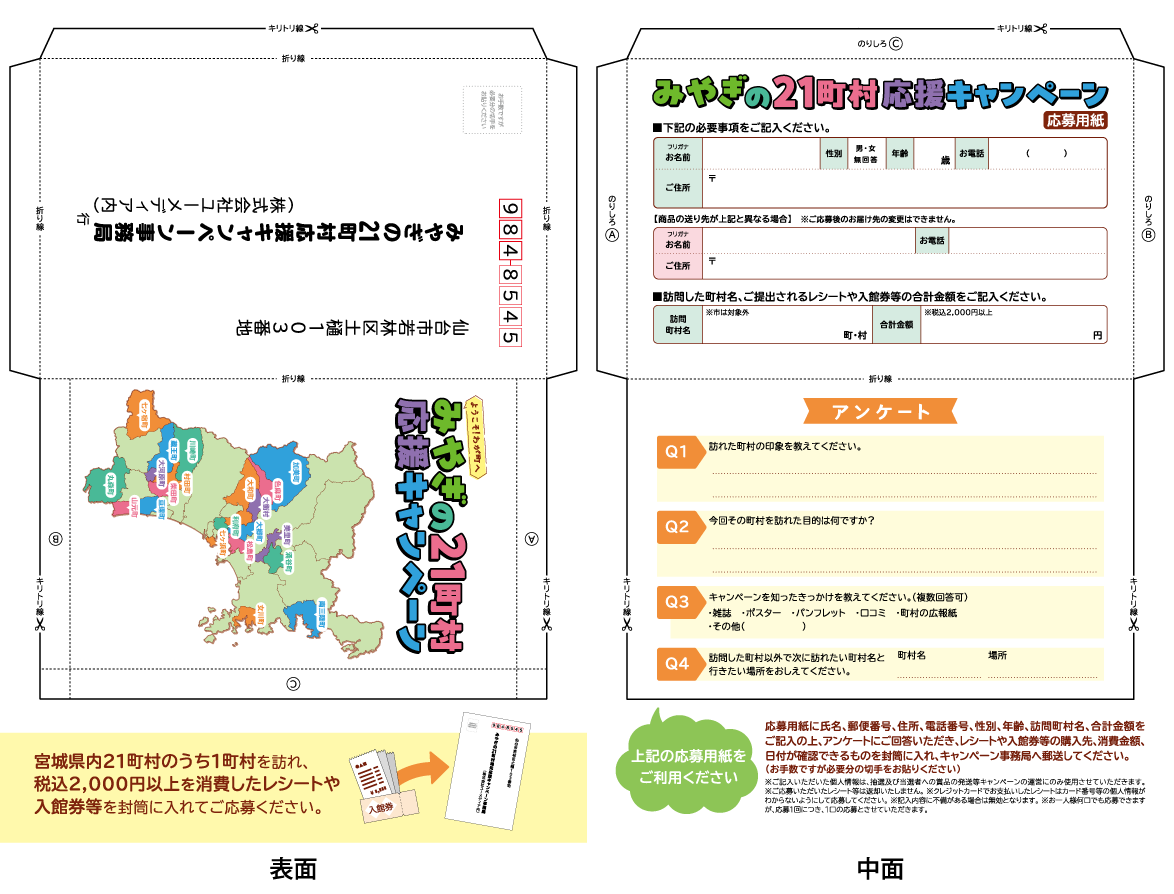Click the 川崎町 label on the map
Viewport: 1174px width, 894px height.
tap(192, 452)
